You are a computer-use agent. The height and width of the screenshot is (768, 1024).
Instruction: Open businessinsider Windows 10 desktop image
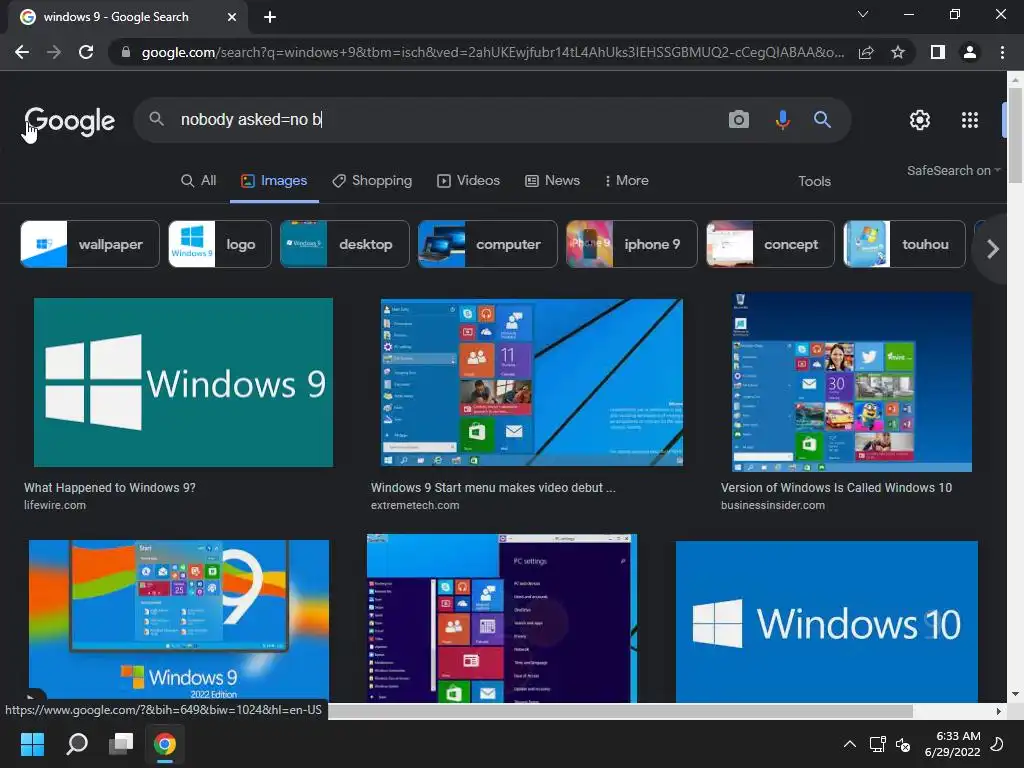tap(852, 382)
